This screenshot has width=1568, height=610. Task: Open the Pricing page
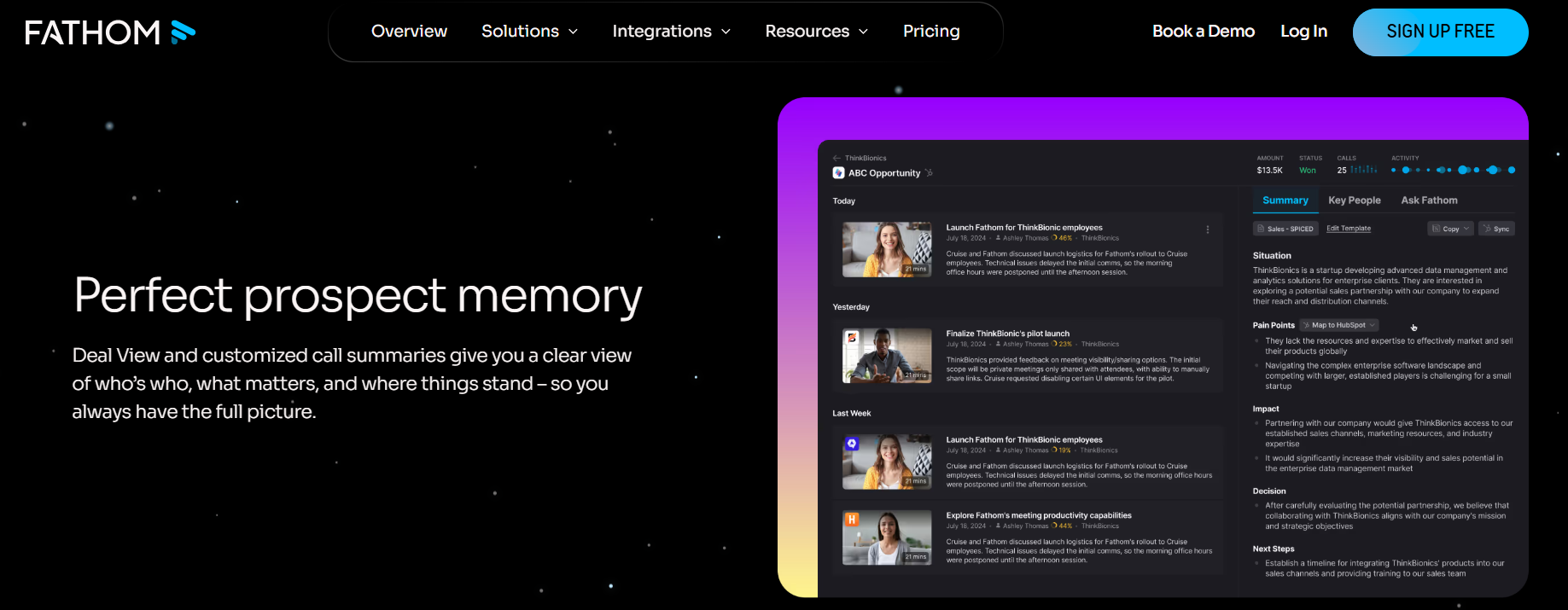click(931, 32)
